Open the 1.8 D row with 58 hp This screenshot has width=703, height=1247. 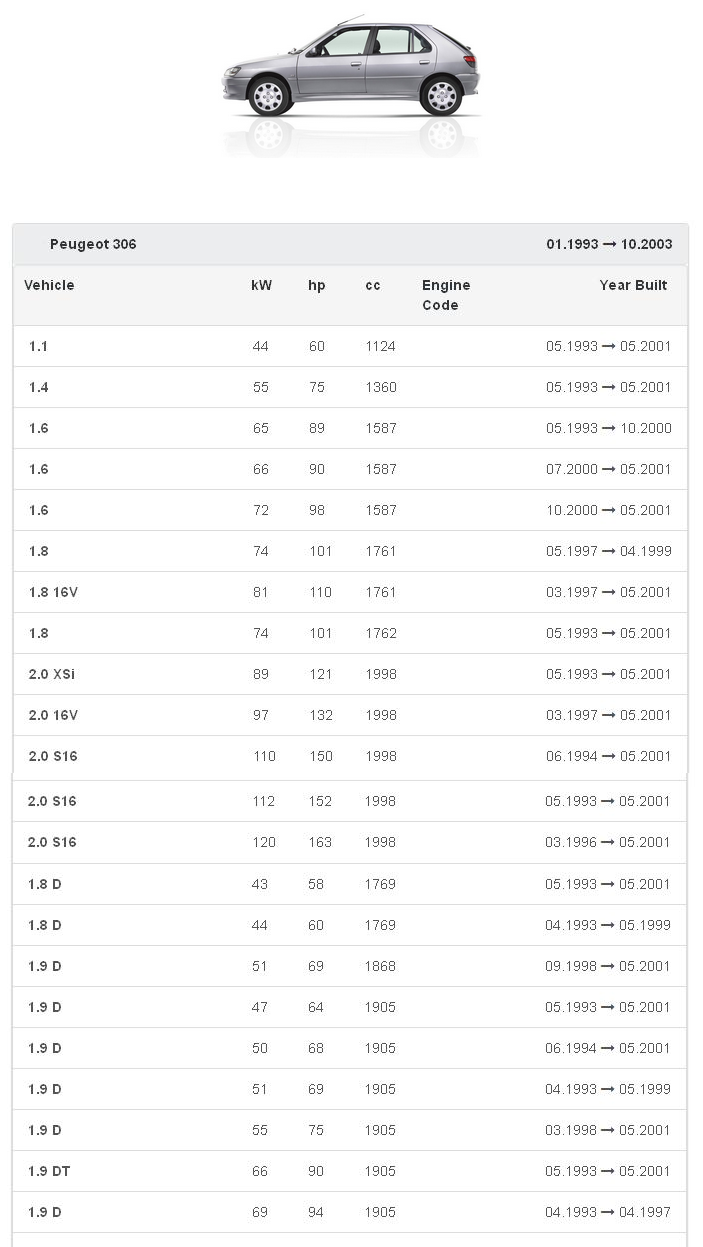tap(45, 884)
